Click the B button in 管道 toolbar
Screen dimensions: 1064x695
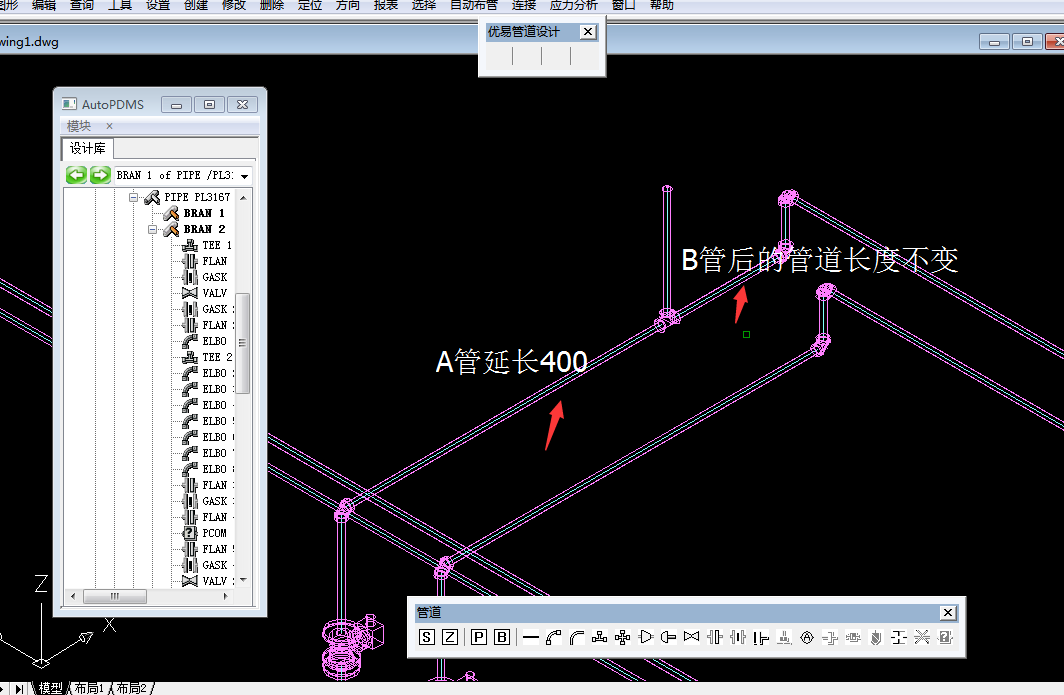[502, 637]
